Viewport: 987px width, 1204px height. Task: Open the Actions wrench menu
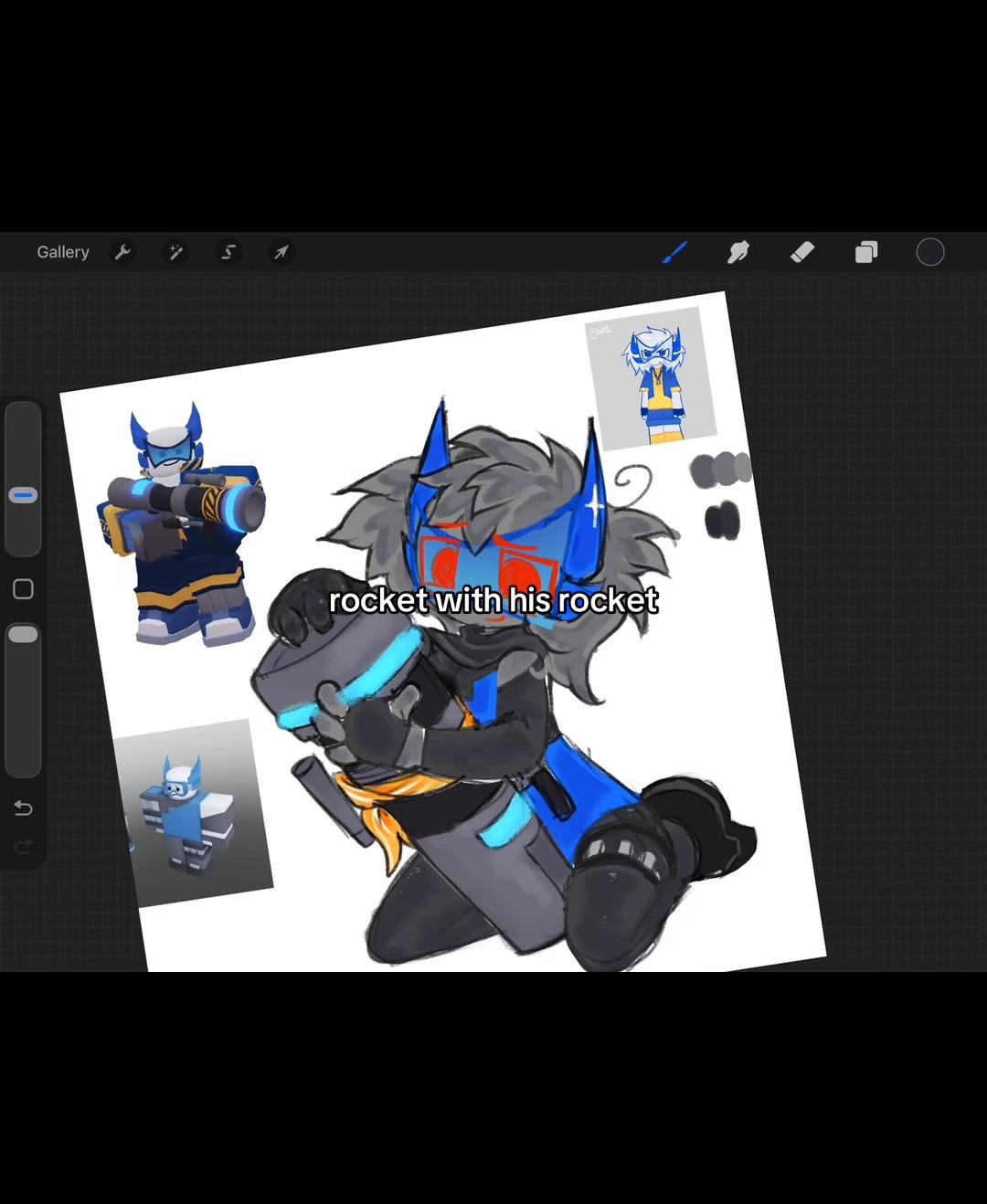[x=122, y=252]
